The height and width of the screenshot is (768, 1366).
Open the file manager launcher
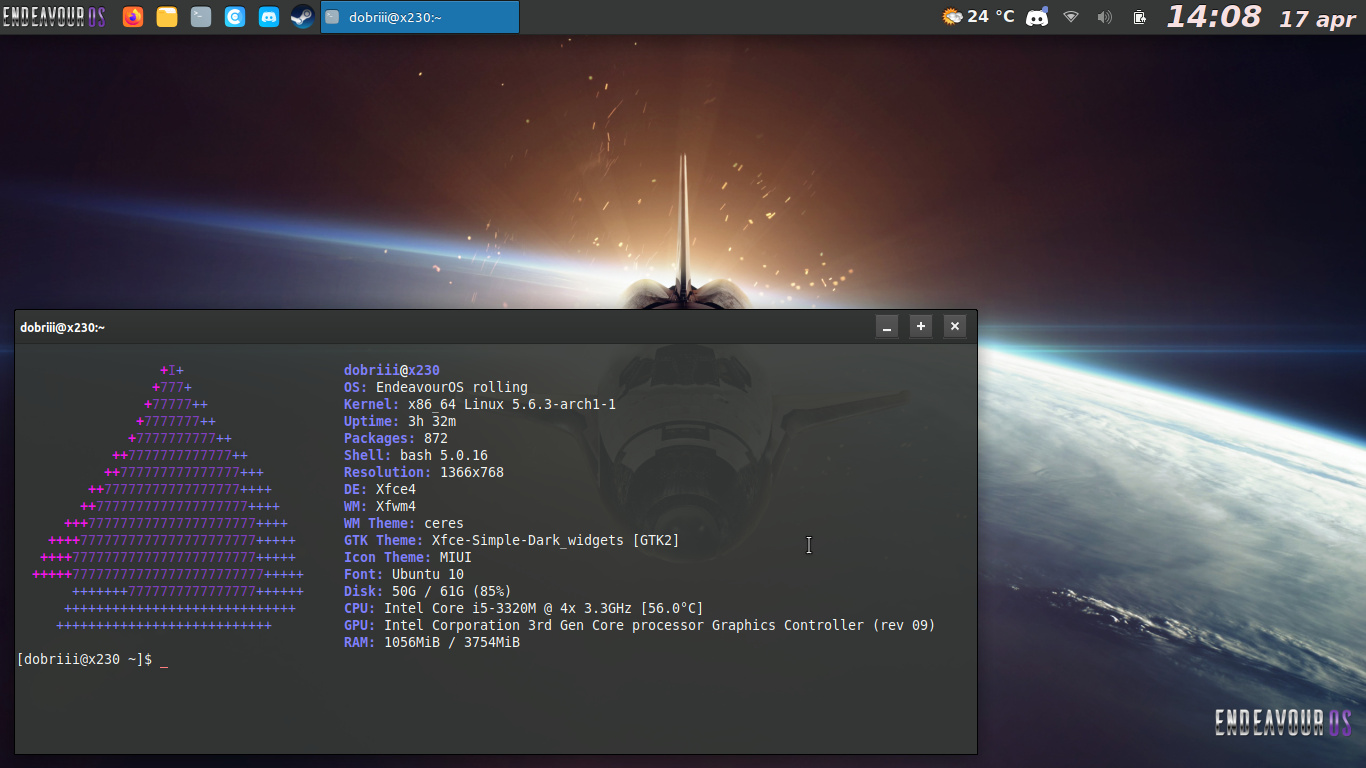tap(167, 17)
